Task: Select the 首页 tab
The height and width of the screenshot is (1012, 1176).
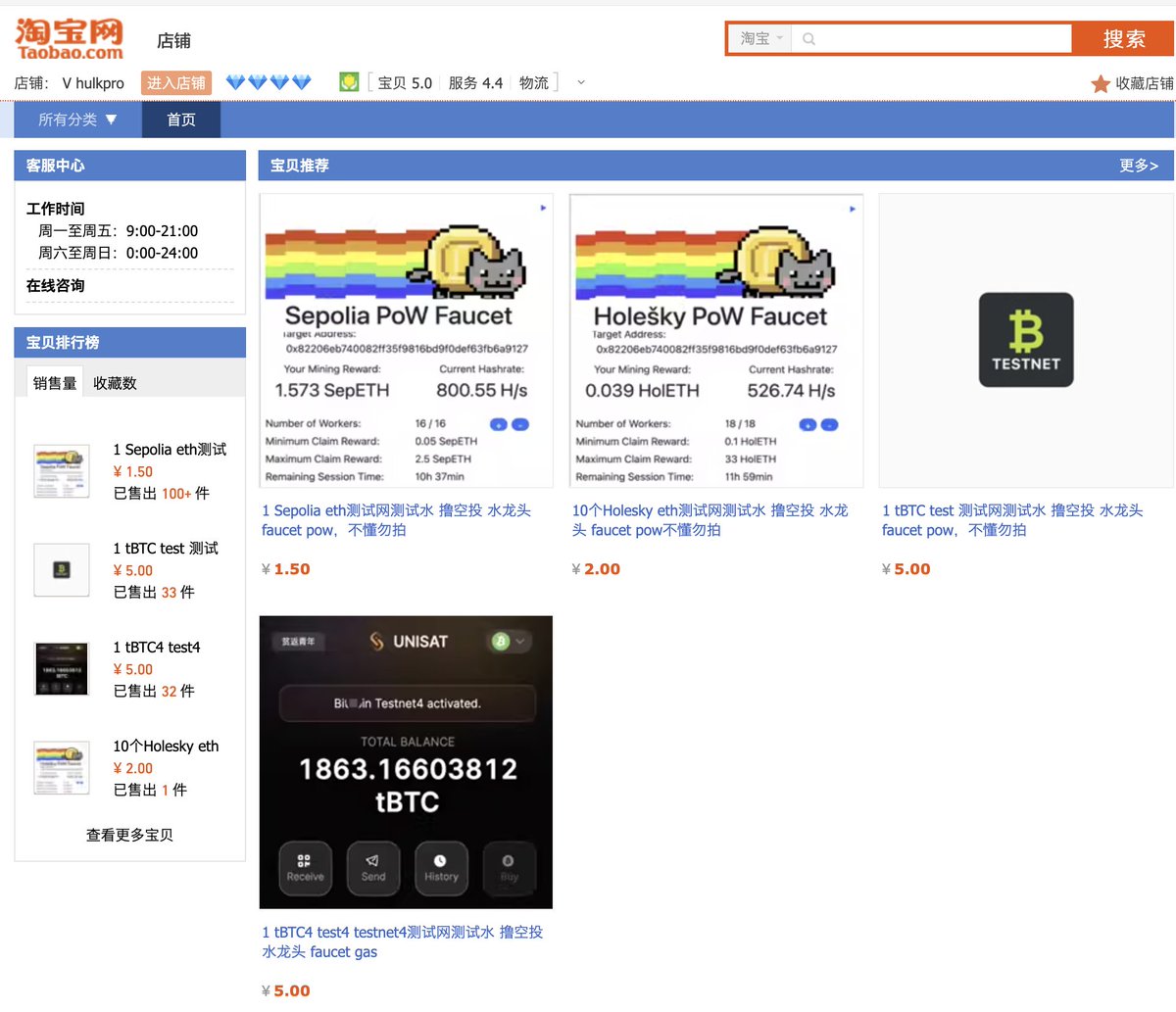Action: pyautogui.click(x=181, y=120)
